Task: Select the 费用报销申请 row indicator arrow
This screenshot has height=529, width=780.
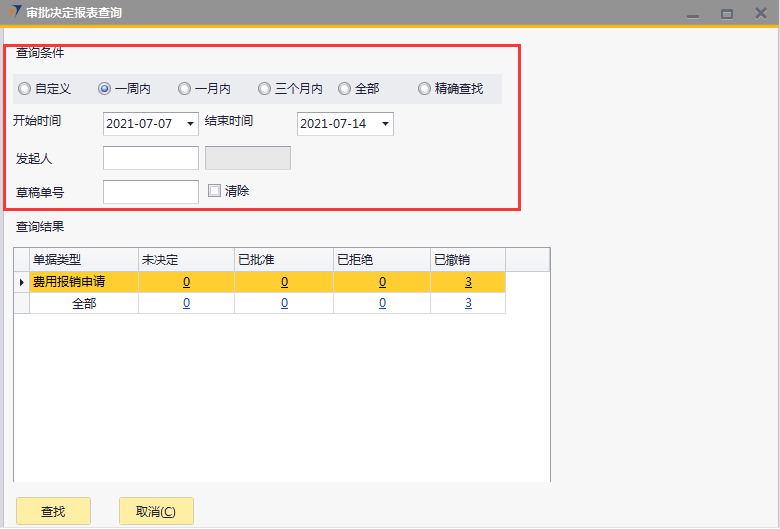Action: tap(22, 282)
